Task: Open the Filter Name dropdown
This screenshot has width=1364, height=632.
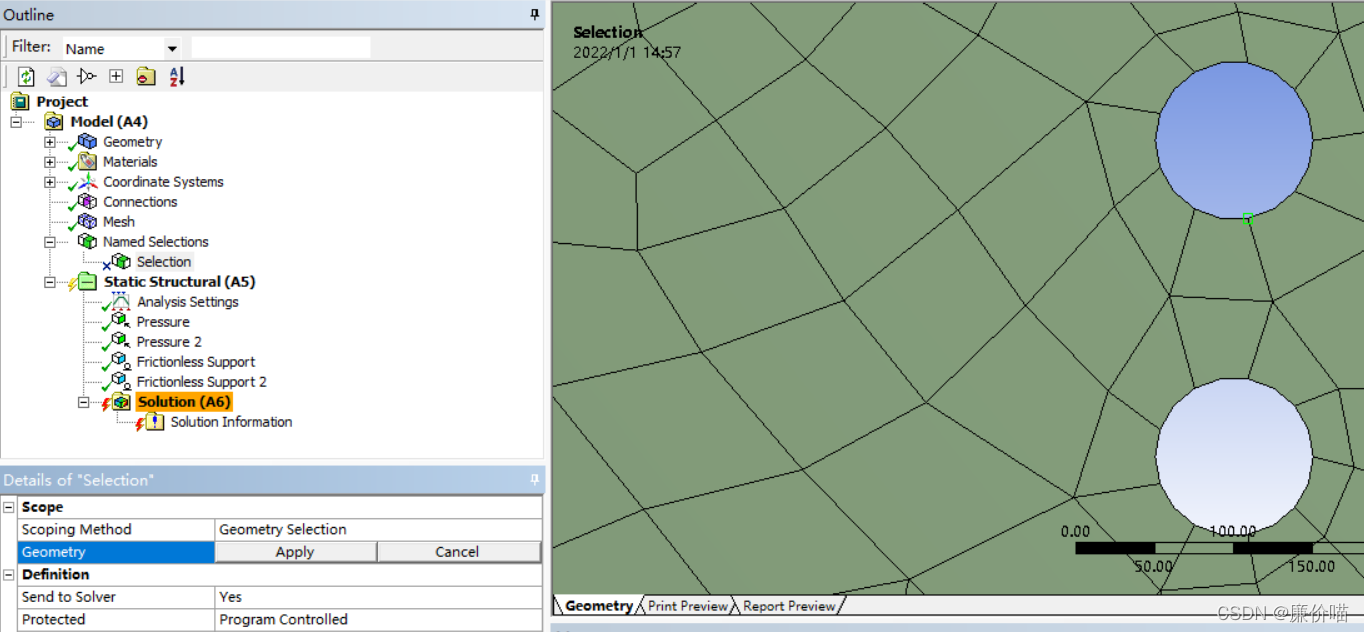Action: coord(172,48)
